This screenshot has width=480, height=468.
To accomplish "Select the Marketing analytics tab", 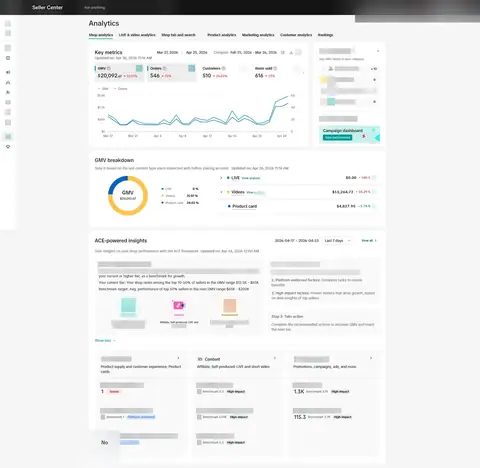I will 258,35.
